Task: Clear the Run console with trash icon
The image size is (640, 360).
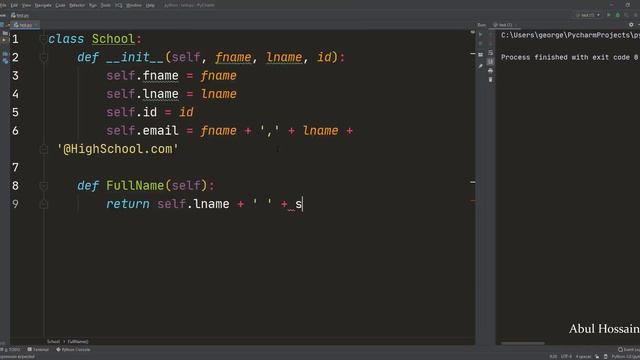Action: (490, 80)
